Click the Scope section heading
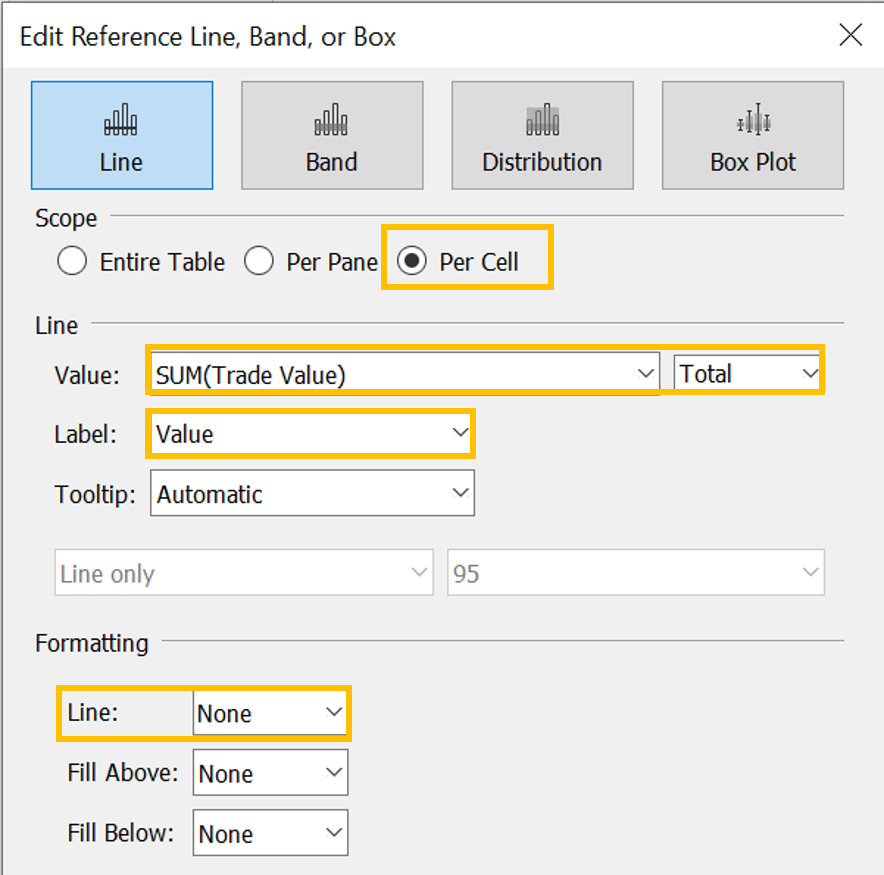This screenshot has width=884, height=875. point(66,218)
